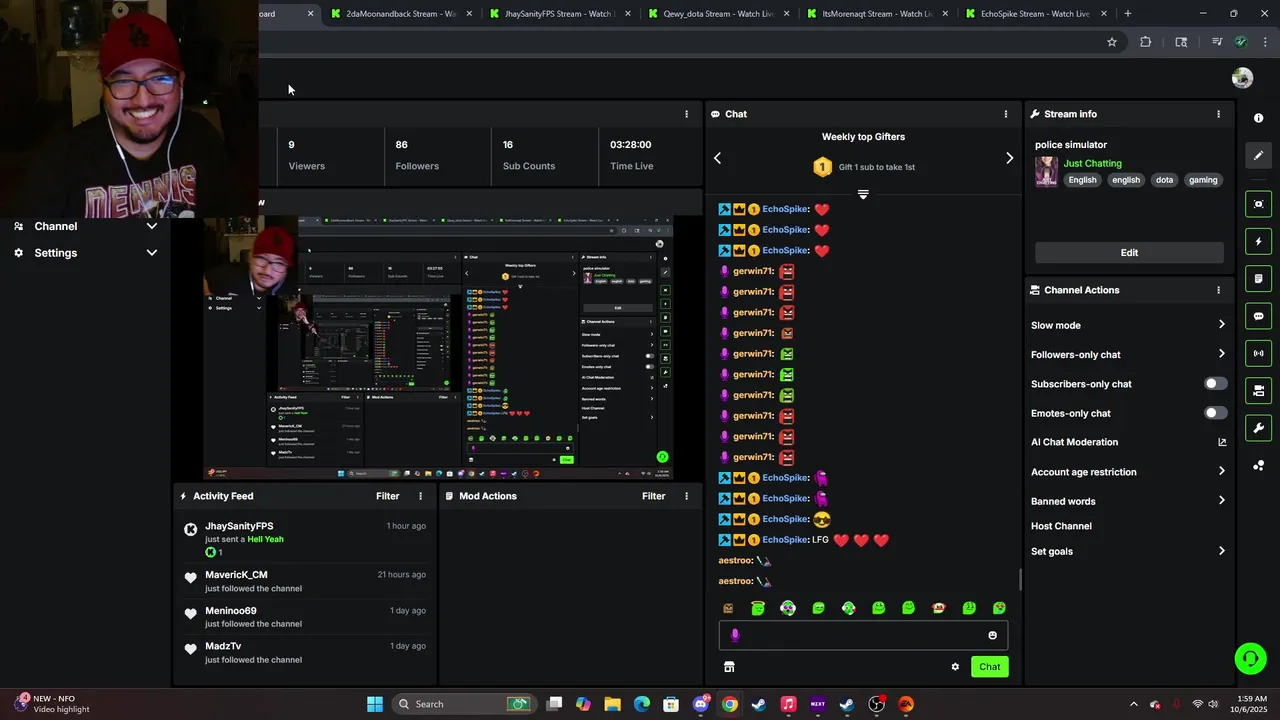Screen dimensions: 1280x720
Task: Open the info icon in right sidebar
Action: tap(1258, 118)
